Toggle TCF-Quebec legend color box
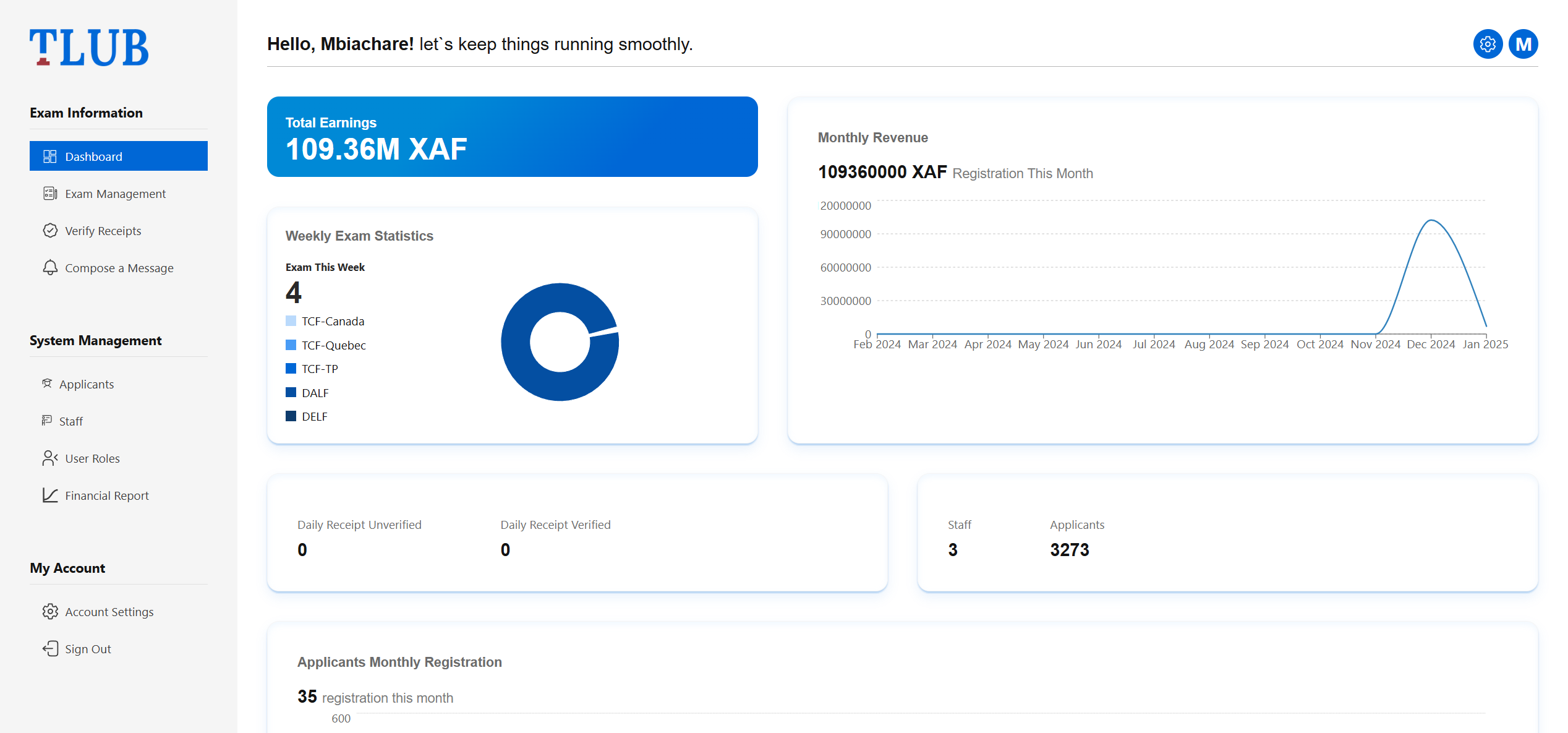This screenshot has width=1568, height=733. point(291,345)
